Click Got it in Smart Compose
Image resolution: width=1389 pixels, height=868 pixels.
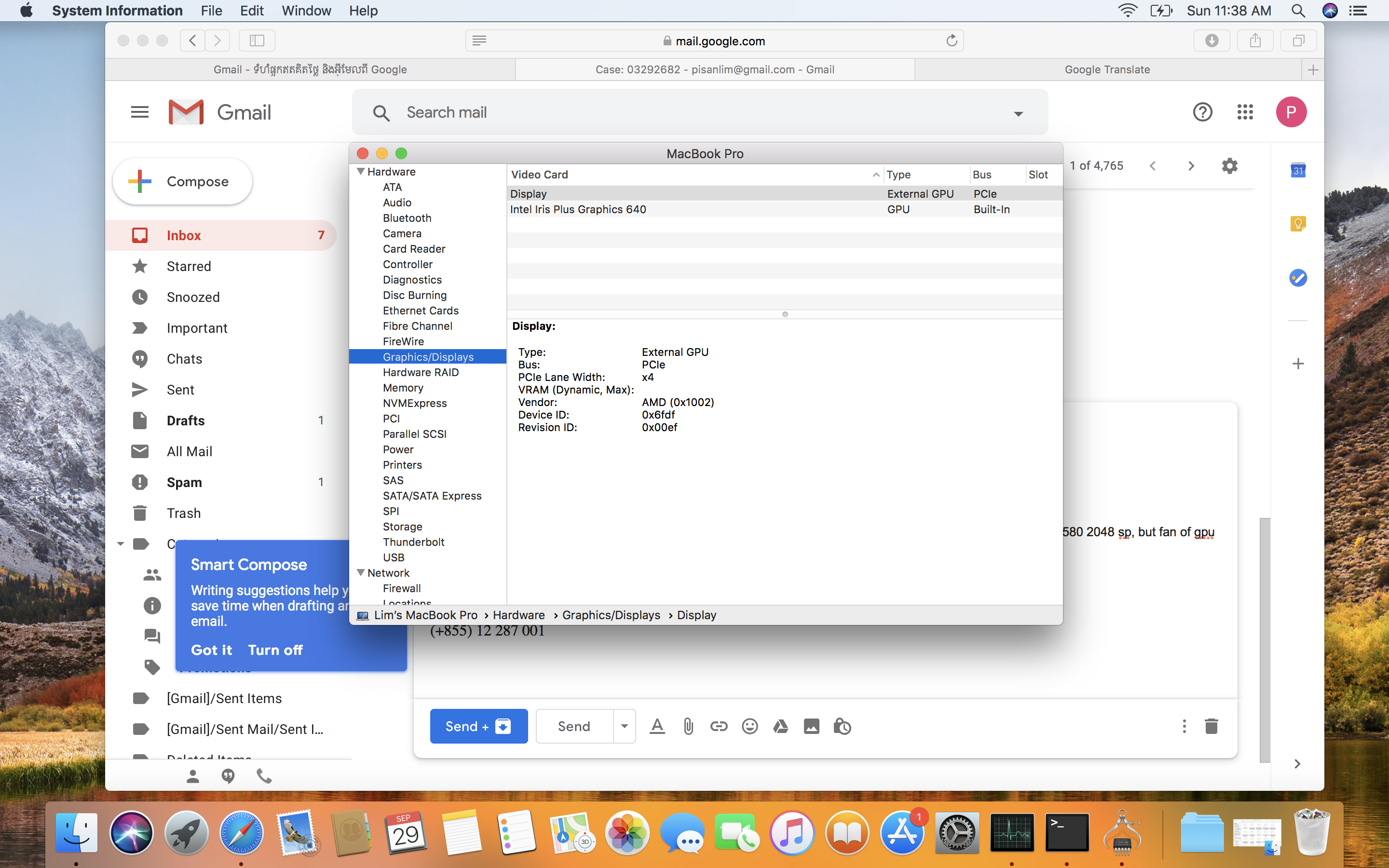point(211,650)
